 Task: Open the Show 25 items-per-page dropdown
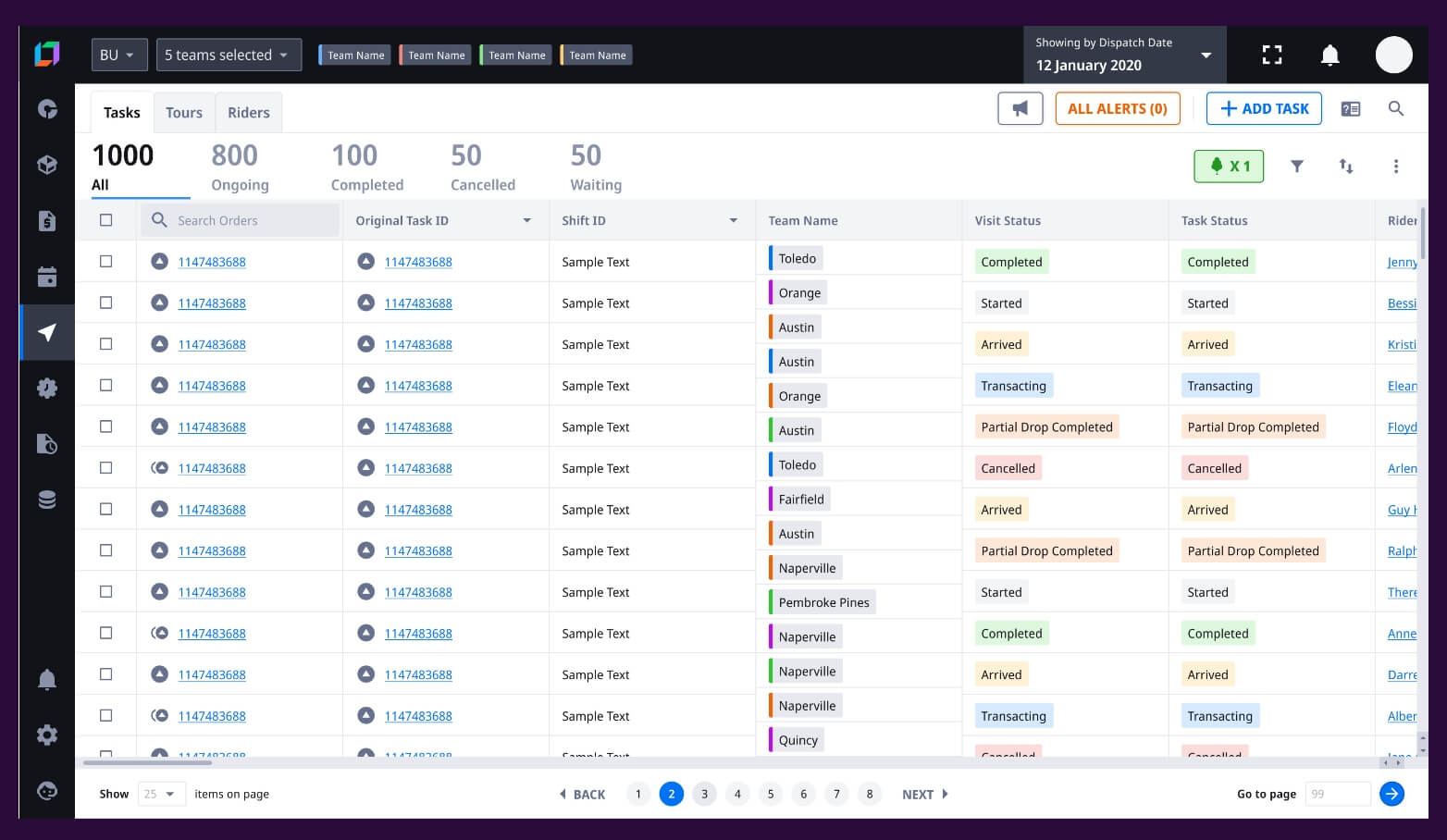[x=161, y=794]
